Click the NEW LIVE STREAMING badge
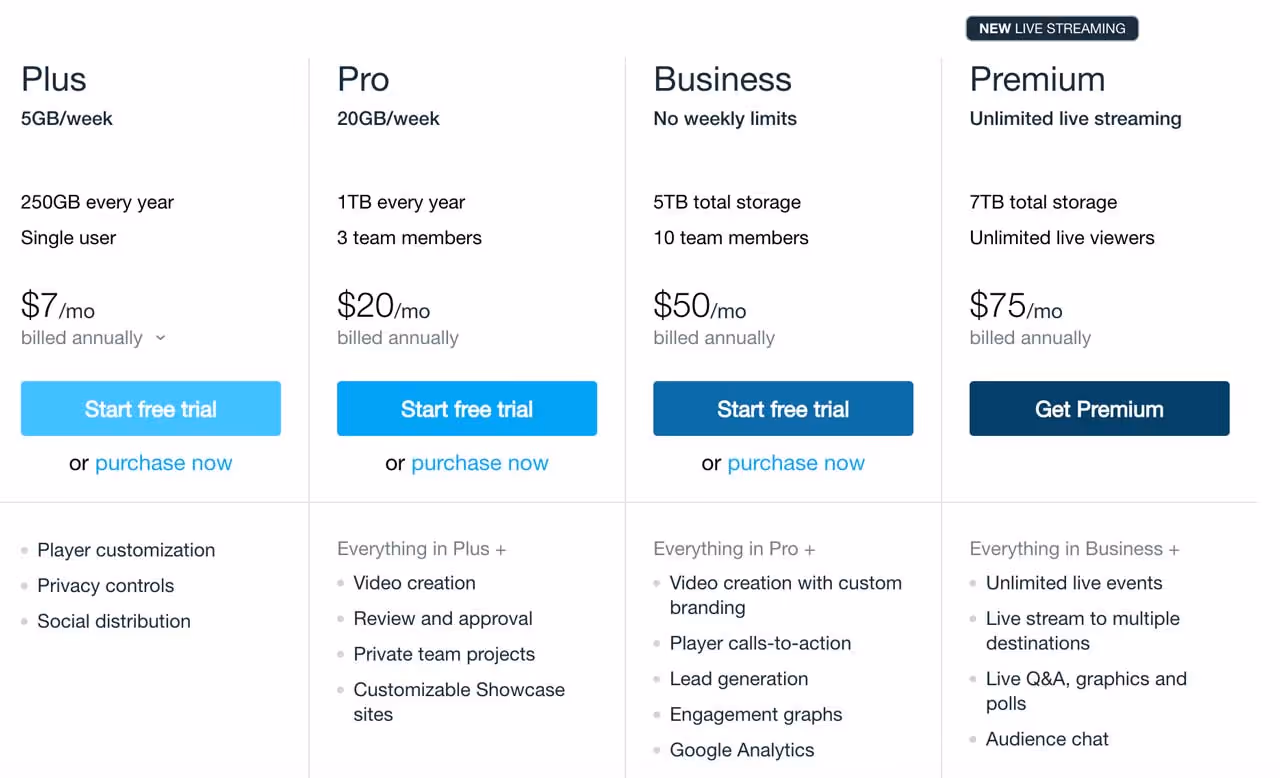 (x=1051, y=28)
